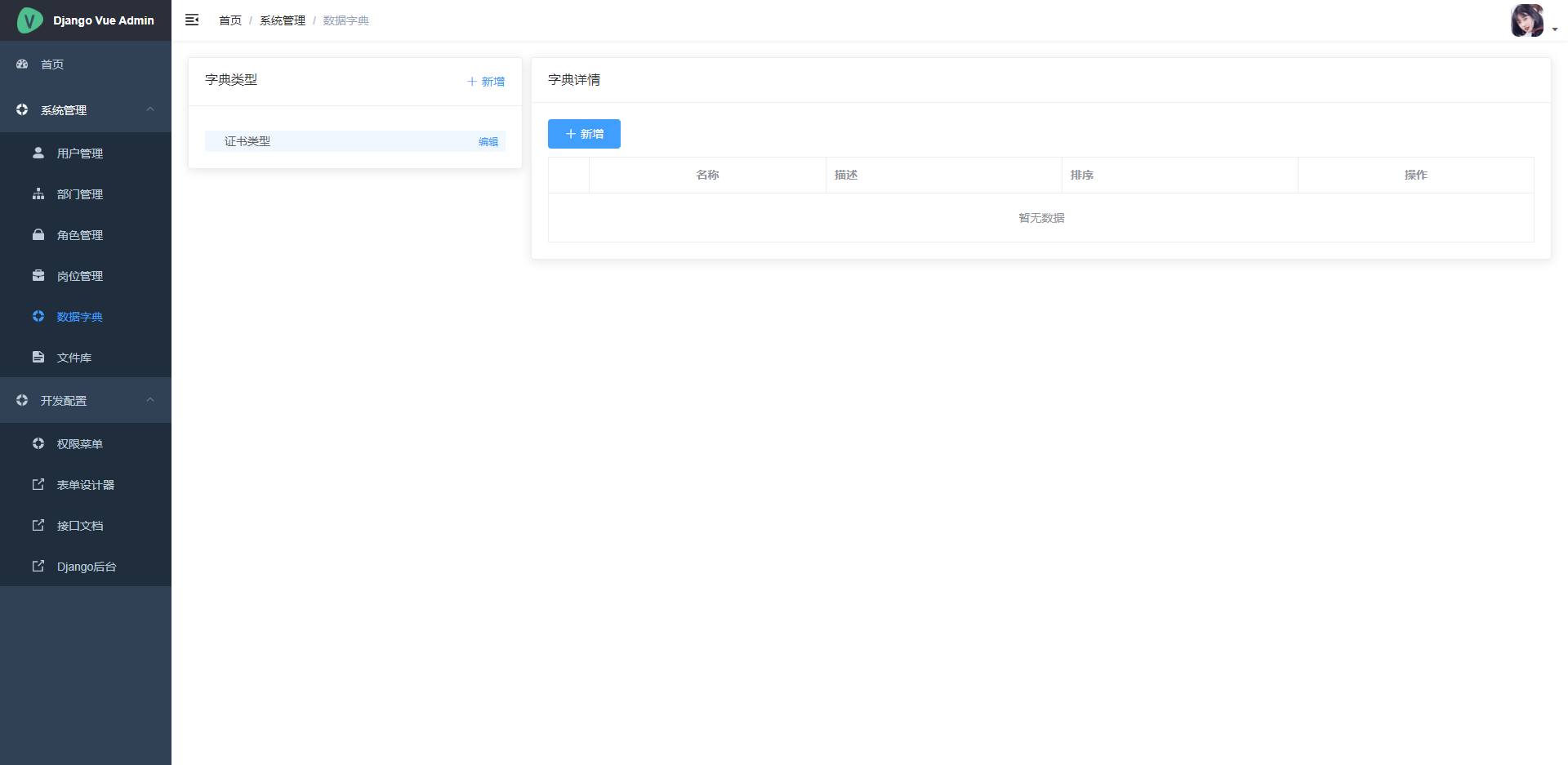Click the external link icon for 表单设计器
1568x765 pixels.
click(x=38, y=484)
